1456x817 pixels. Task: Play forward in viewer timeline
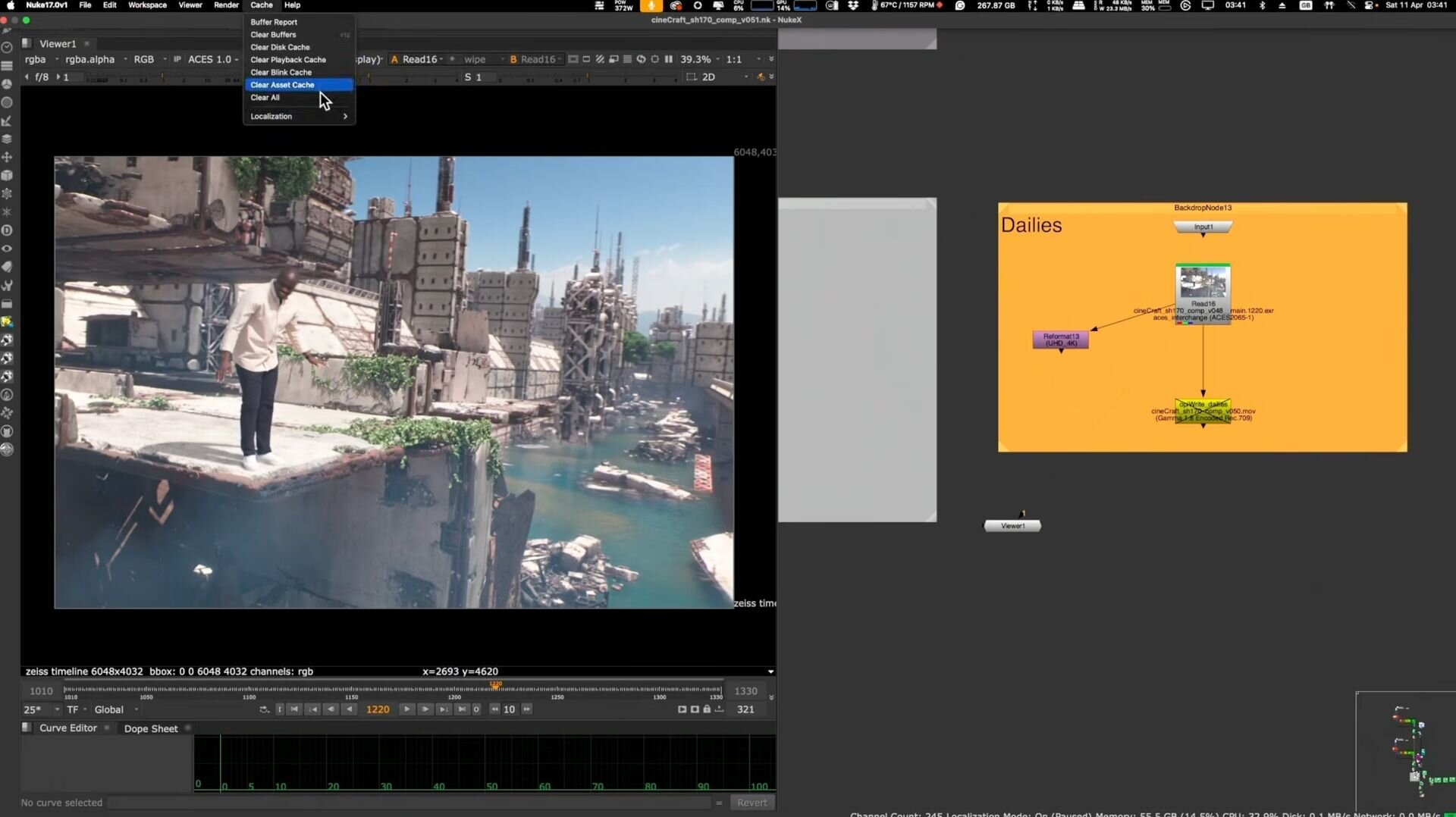coord(407,709)
